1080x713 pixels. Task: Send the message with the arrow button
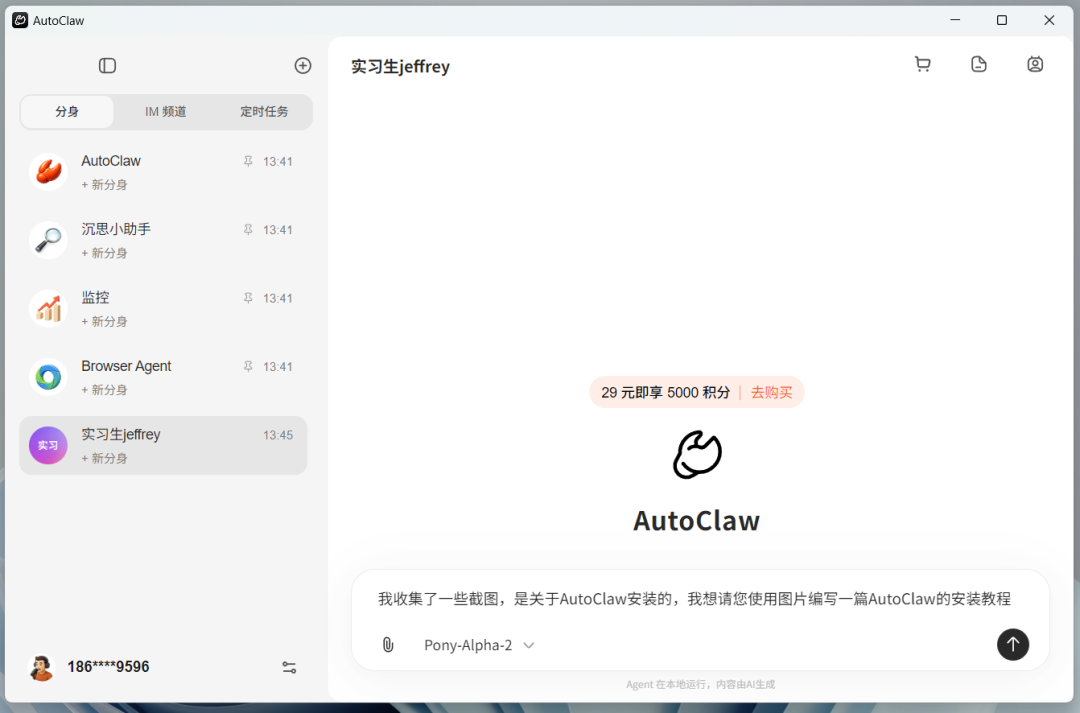tap(1012, 645)
